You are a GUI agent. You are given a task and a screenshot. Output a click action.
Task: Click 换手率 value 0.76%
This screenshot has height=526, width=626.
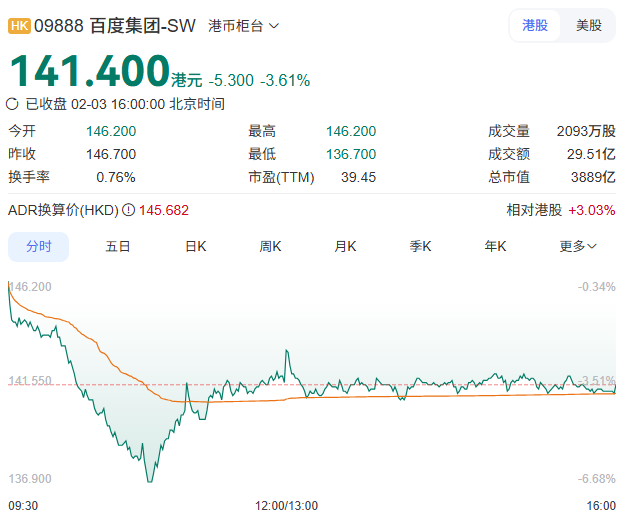pyautogui.click(x=116, y=177)
